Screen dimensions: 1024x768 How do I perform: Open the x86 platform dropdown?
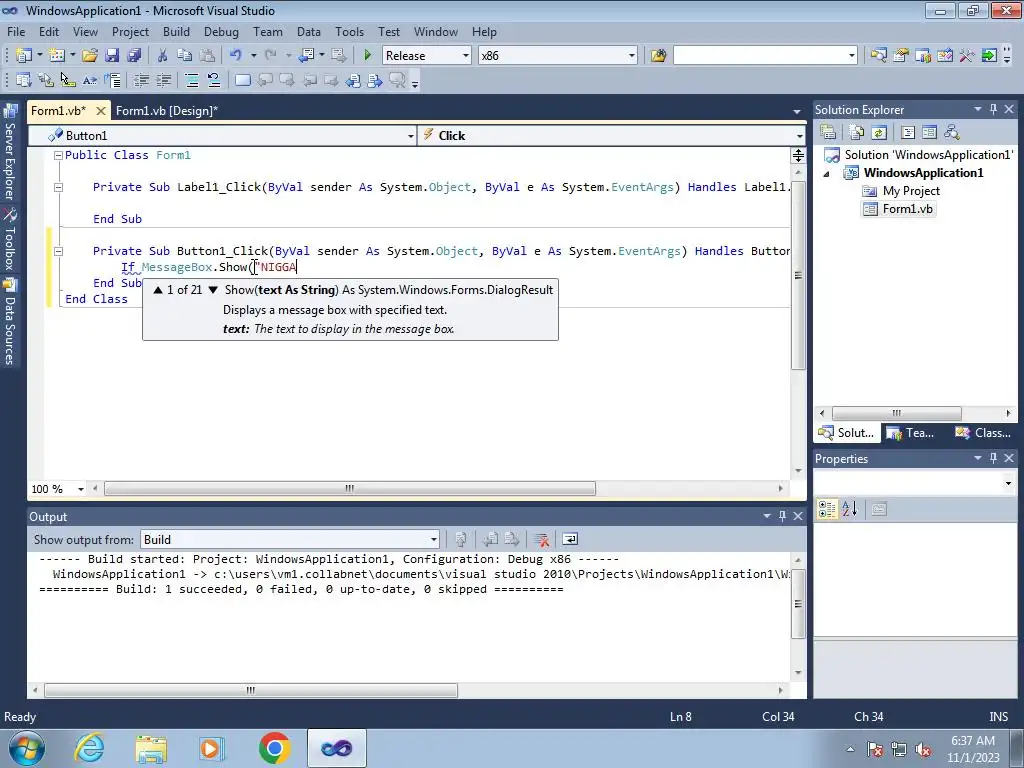pyautogui.click(x=632, y=56)
